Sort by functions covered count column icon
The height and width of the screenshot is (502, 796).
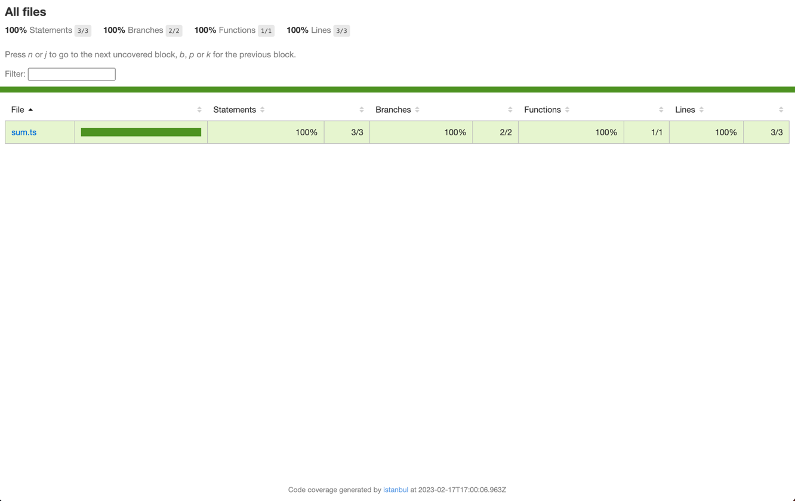pos(661,109)
